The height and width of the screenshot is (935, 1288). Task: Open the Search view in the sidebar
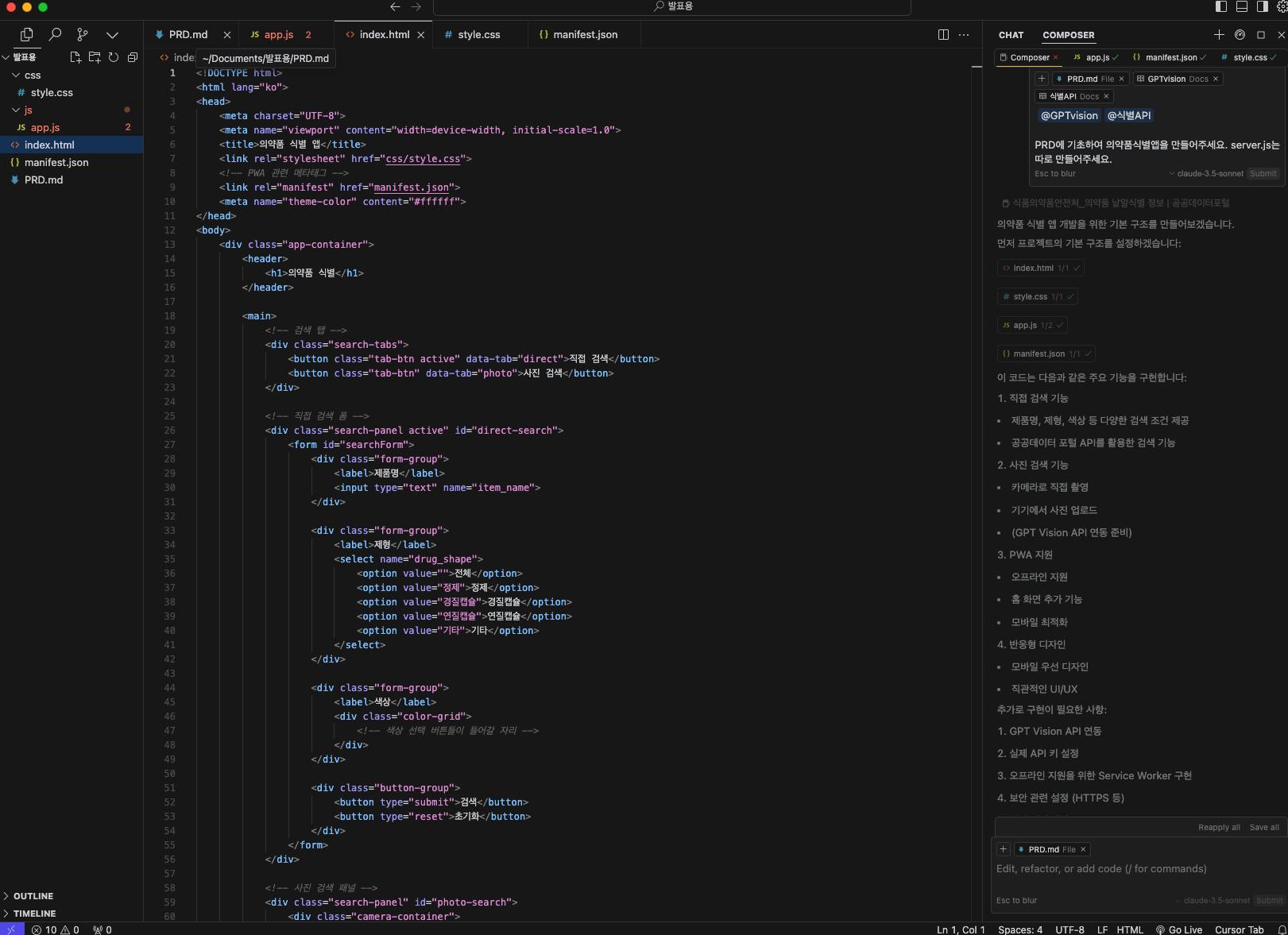[55, 34]
